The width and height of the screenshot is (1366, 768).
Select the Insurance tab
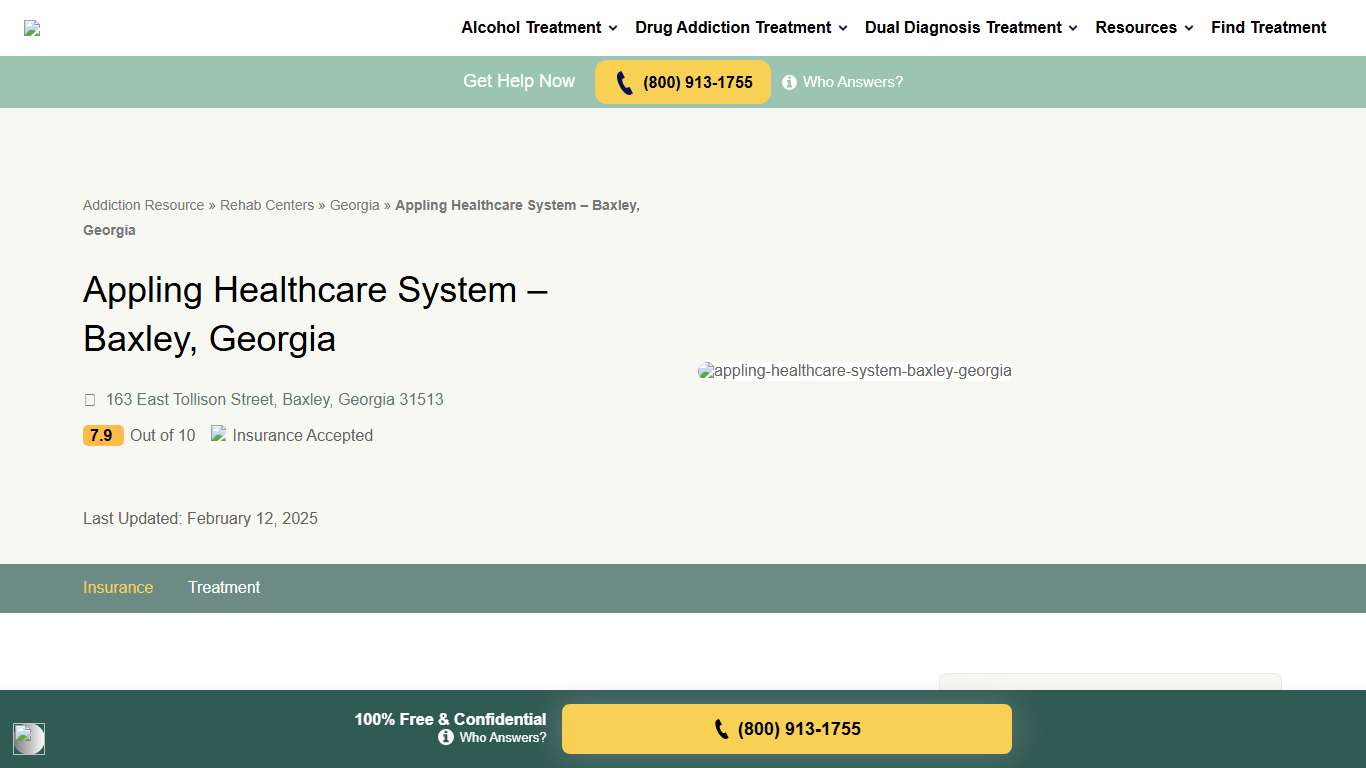point(118,588)
